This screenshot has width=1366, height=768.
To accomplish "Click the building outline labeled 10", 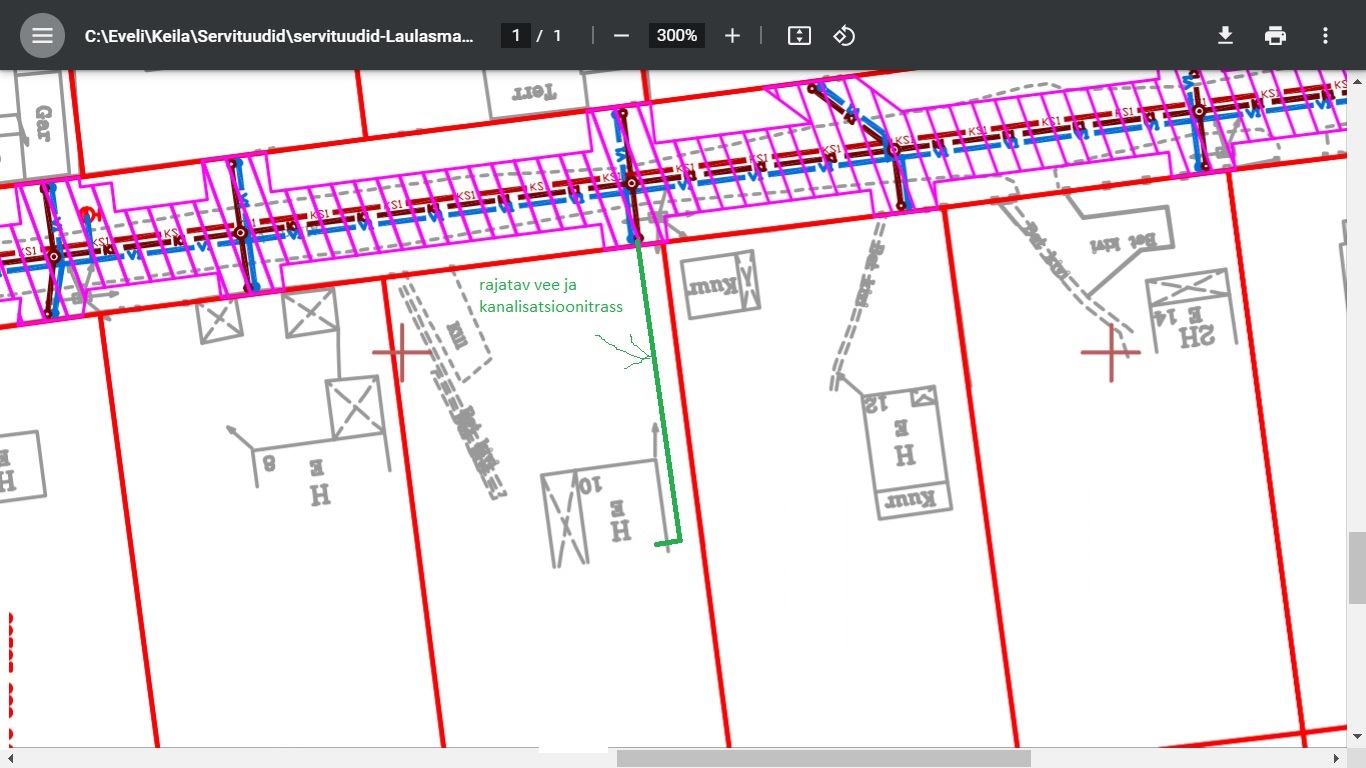I will tap(600, 510).
